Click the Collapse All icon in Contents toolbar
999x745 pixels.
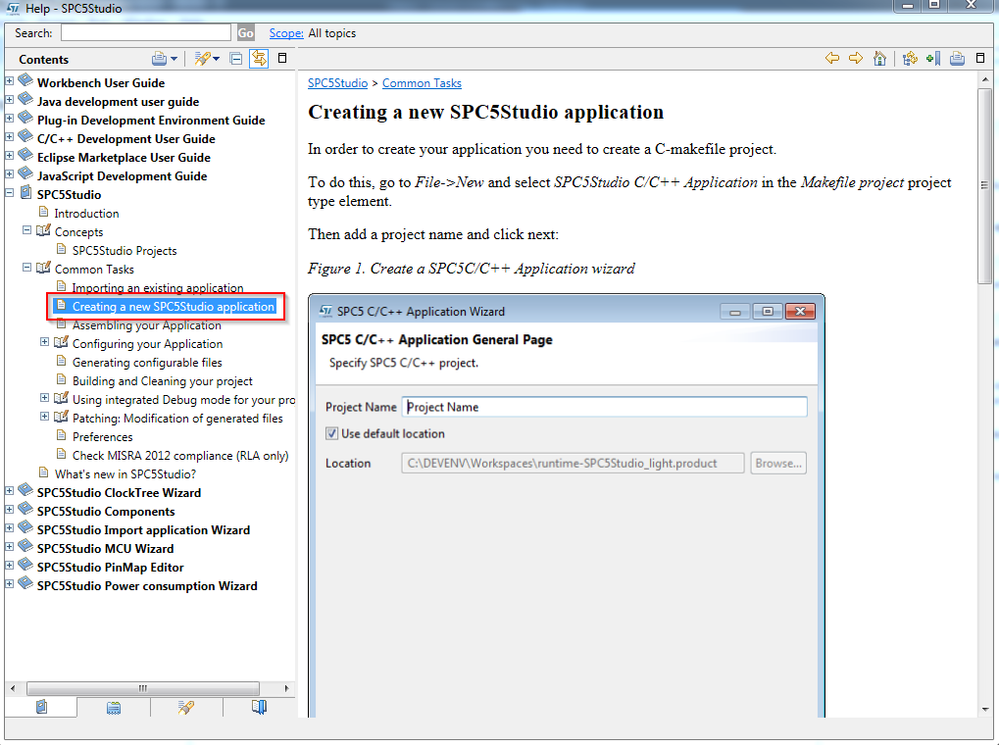coord(236,59)
